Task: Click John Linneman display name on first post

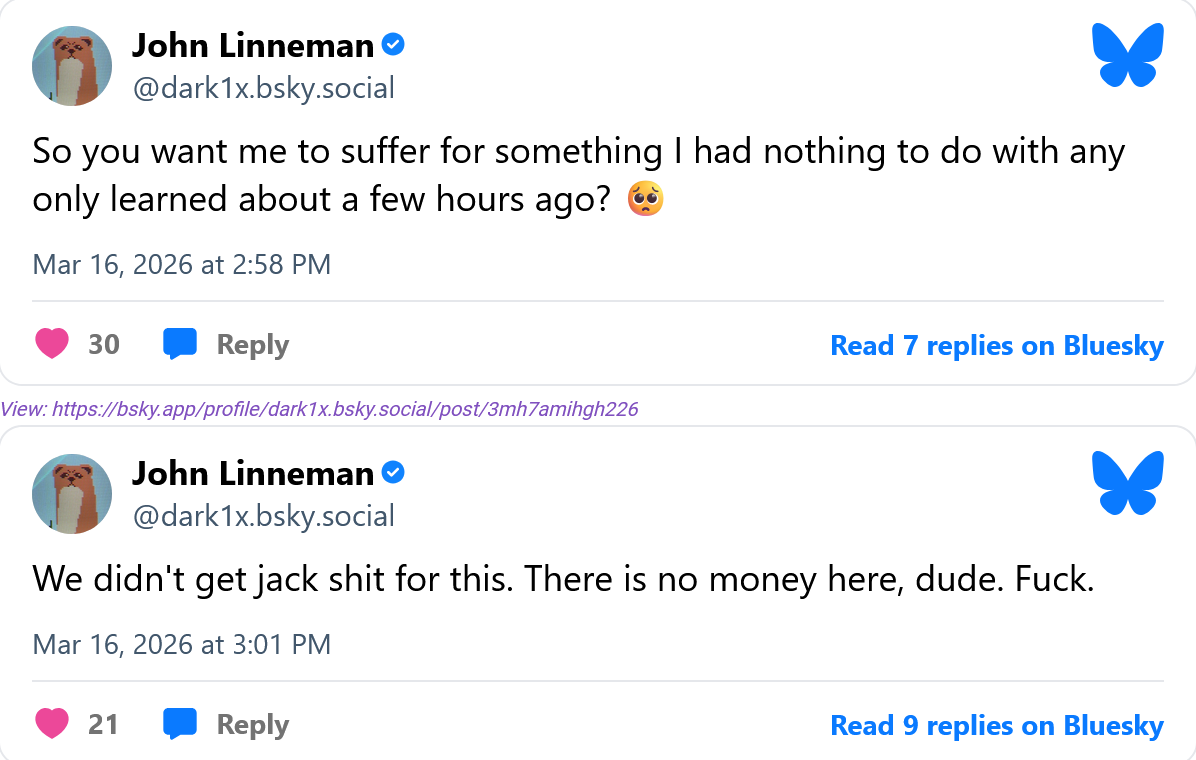Action: click(x=253, y=46)
